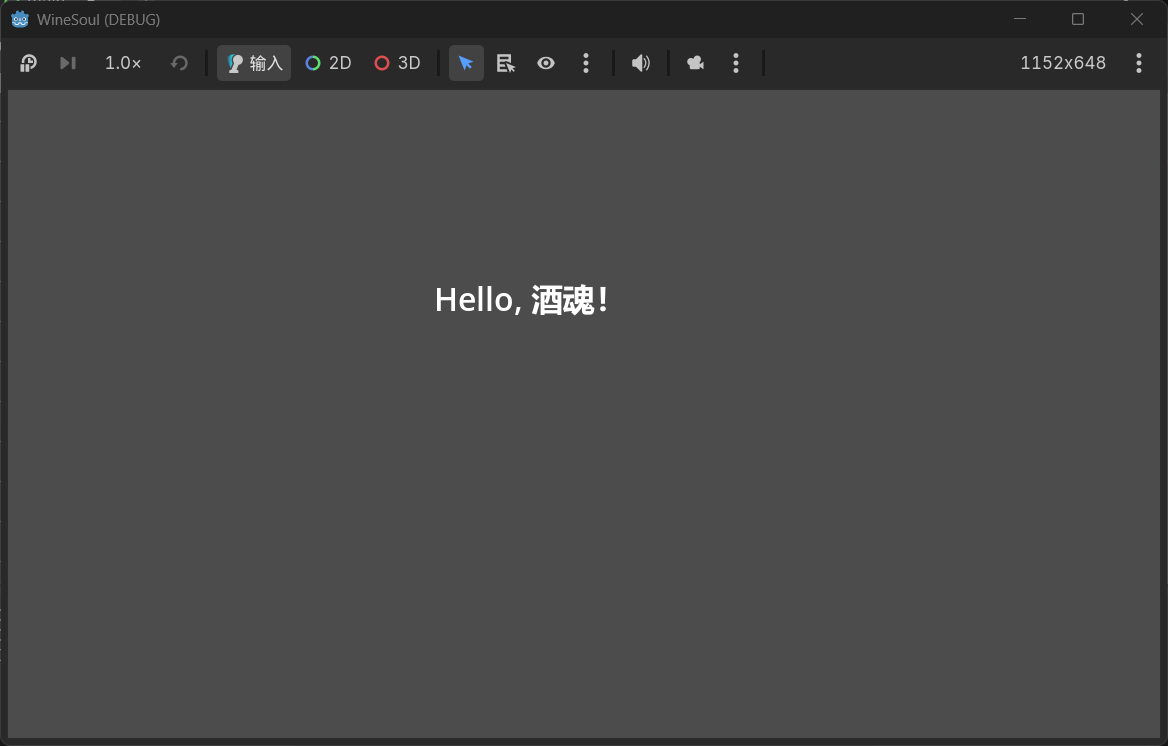Open camera options three-dot menu
Image resolution: width=1168 pixels, height=746 pixels.
click(x=736, y=63)
